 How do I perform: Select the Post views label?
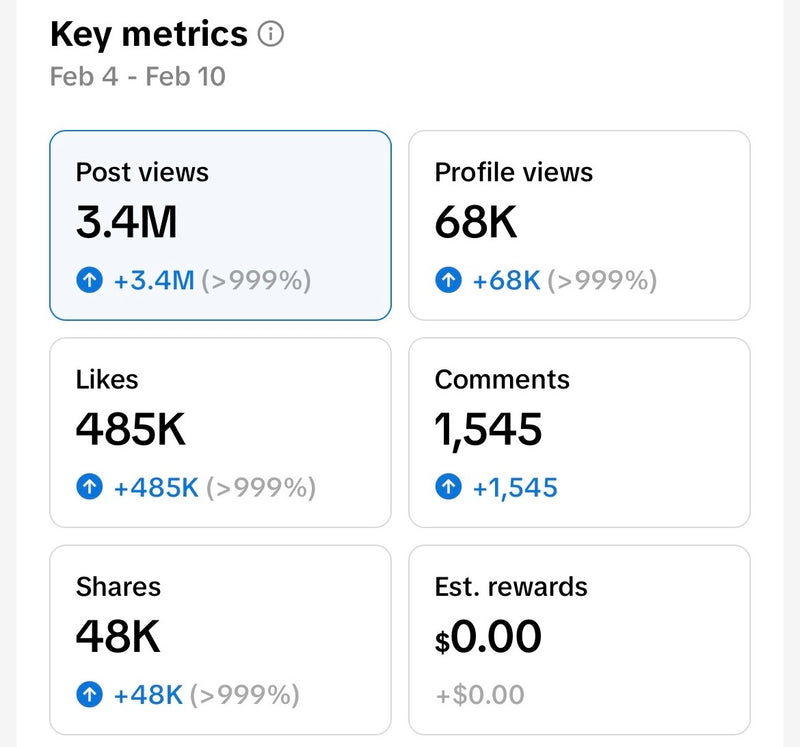tap(142, 172)
